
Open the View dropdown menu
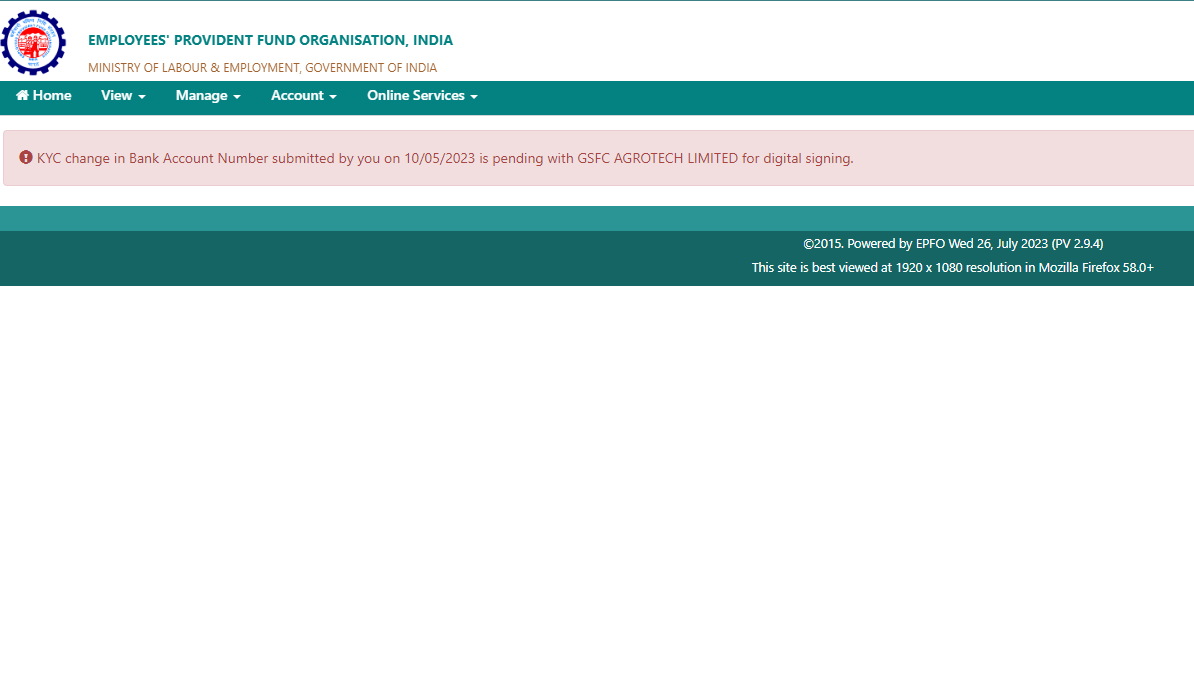(123, 96)
